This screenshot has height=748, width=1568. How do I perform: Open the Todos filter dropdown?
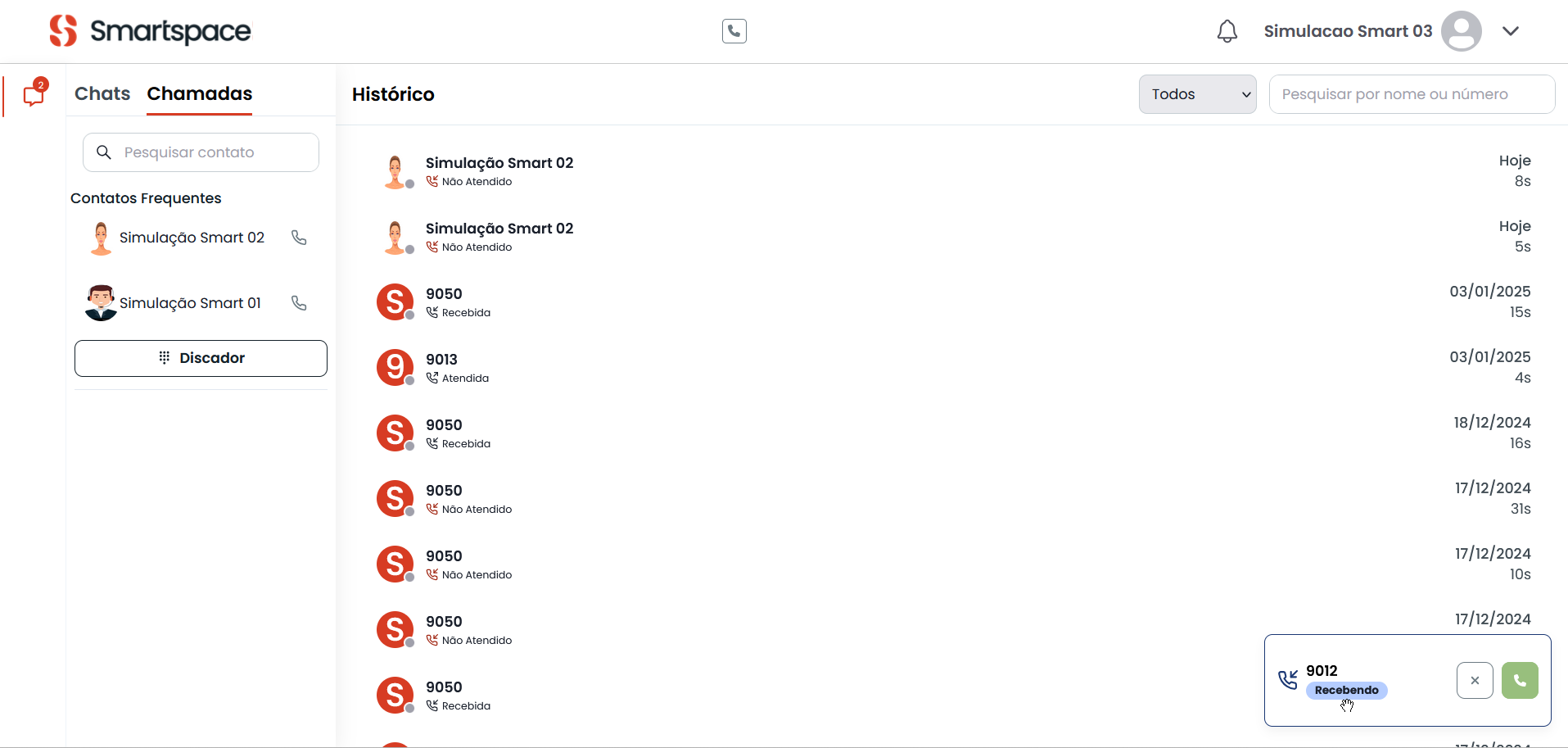tap(1197, 94)
